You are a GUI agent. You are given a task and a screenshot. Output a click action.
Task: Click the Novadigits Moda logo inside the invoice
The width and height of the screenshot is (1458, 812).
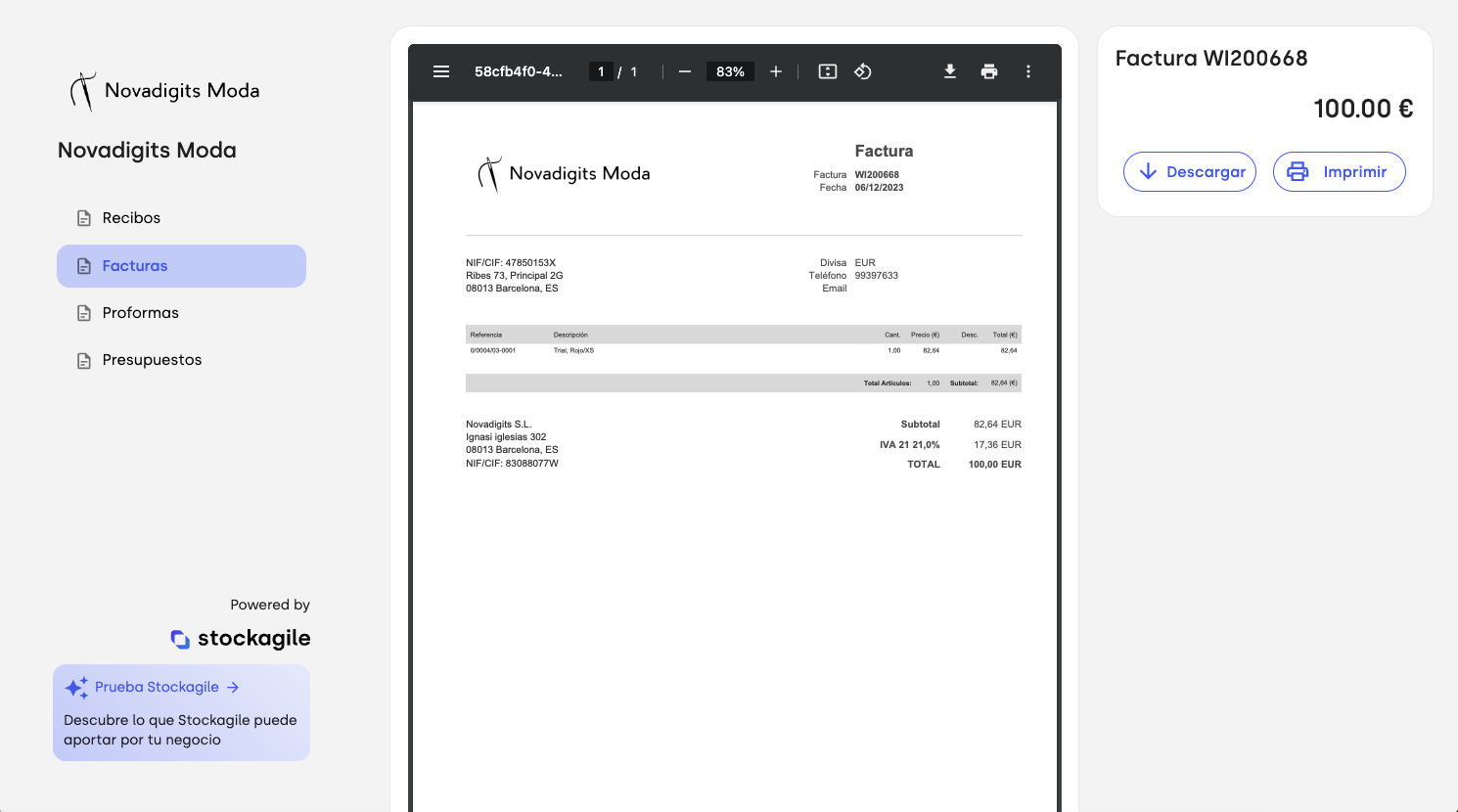coord(564,174)
